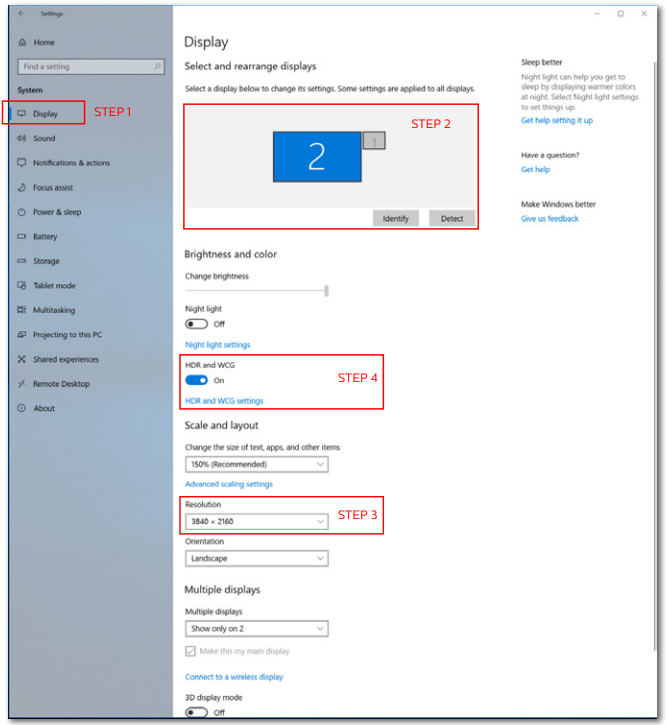Click the Get help link

[535, 170]
